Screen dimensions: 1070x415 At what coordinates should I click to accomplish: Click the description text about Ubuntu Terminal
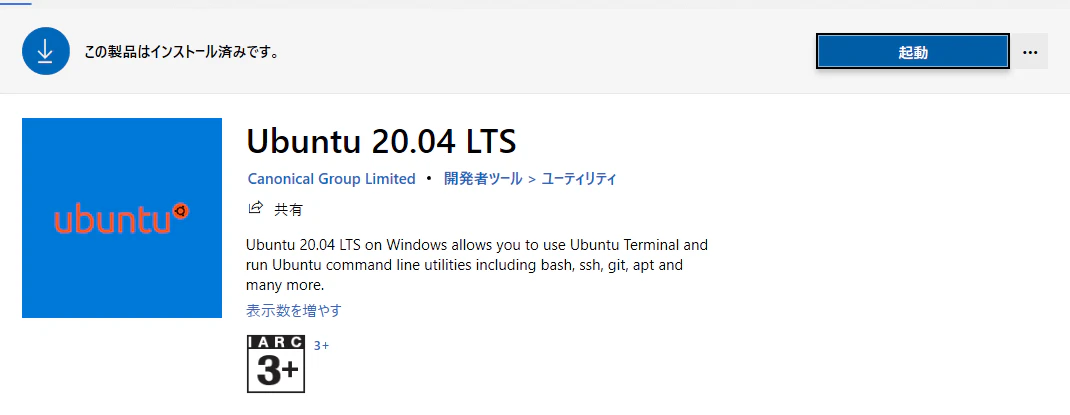pyautogui.click(x=477, y=264)
